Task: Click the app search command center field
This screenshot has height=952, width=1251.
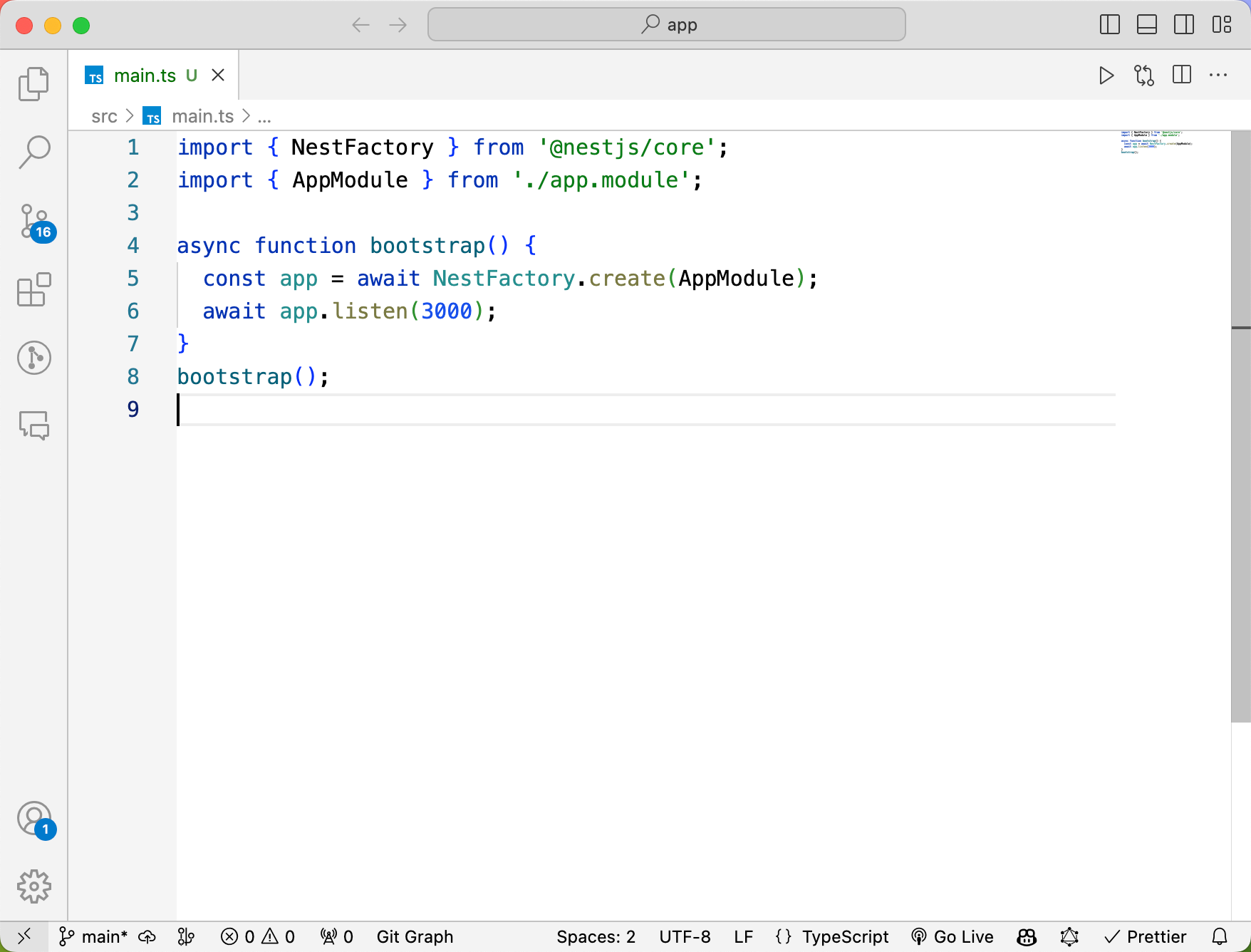Action: click(x=667, y=25)
